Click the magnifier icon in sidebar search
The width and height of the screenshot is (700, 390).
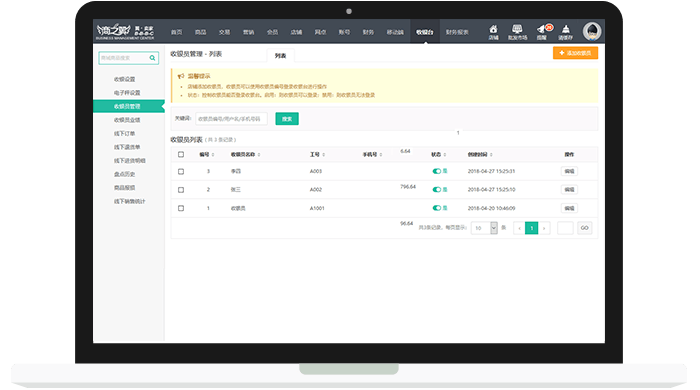coord(153,58)
